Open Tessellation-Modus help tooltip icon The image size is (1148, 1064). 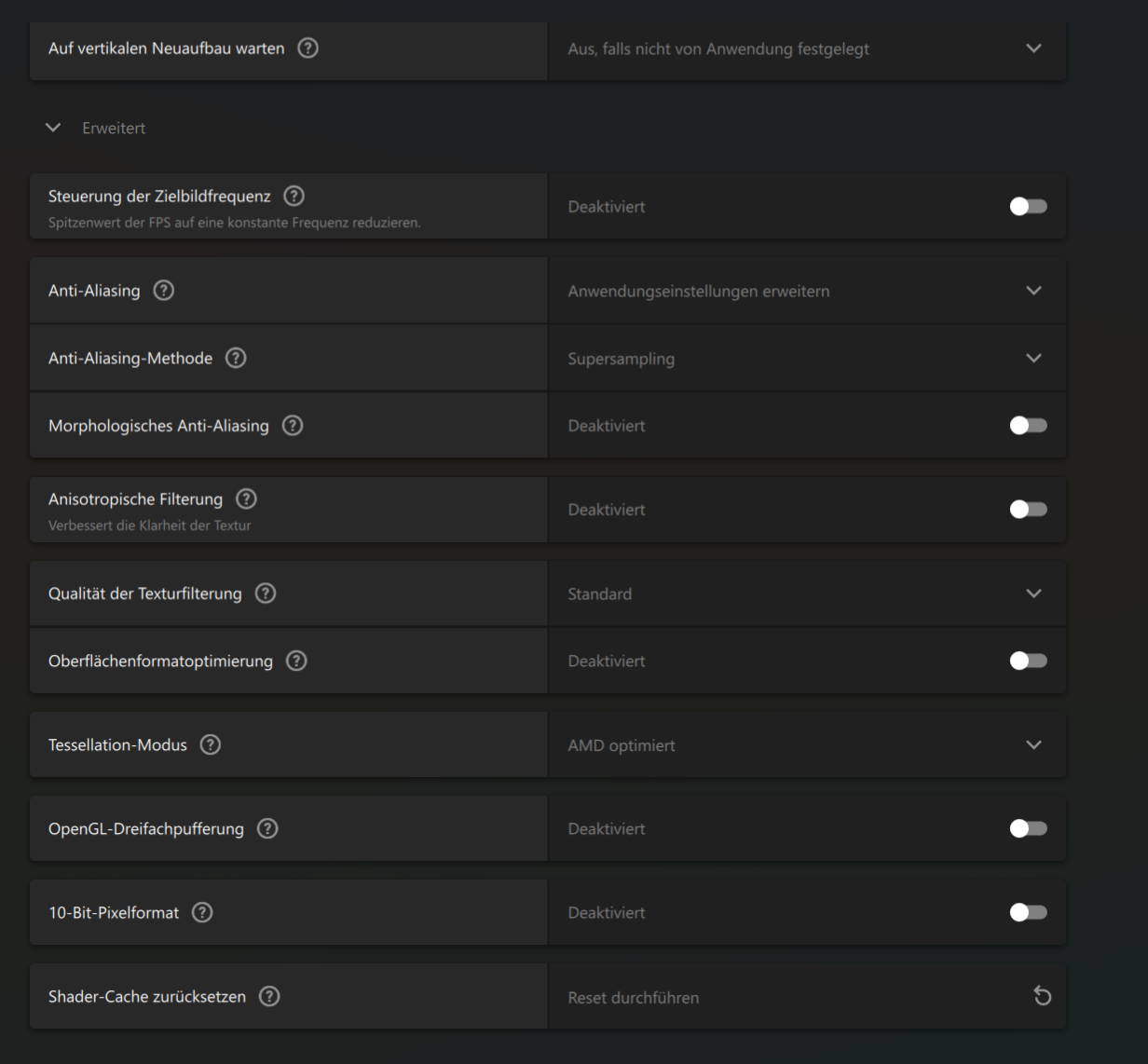211,744
